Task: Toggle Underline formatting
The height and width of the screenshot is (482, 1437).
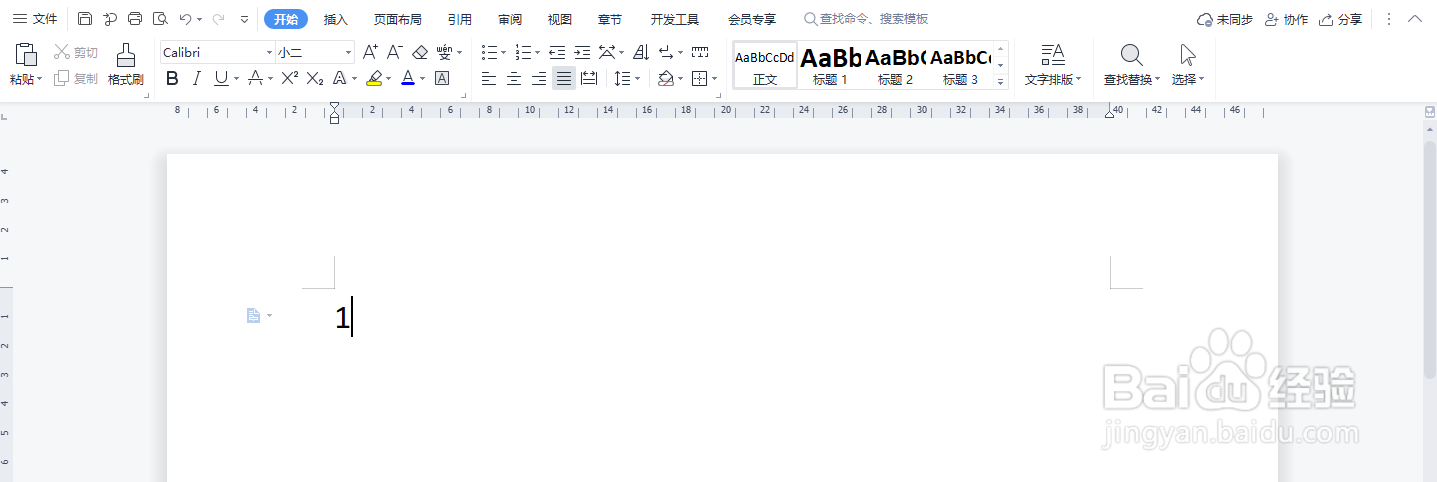Action: point(220,78)
